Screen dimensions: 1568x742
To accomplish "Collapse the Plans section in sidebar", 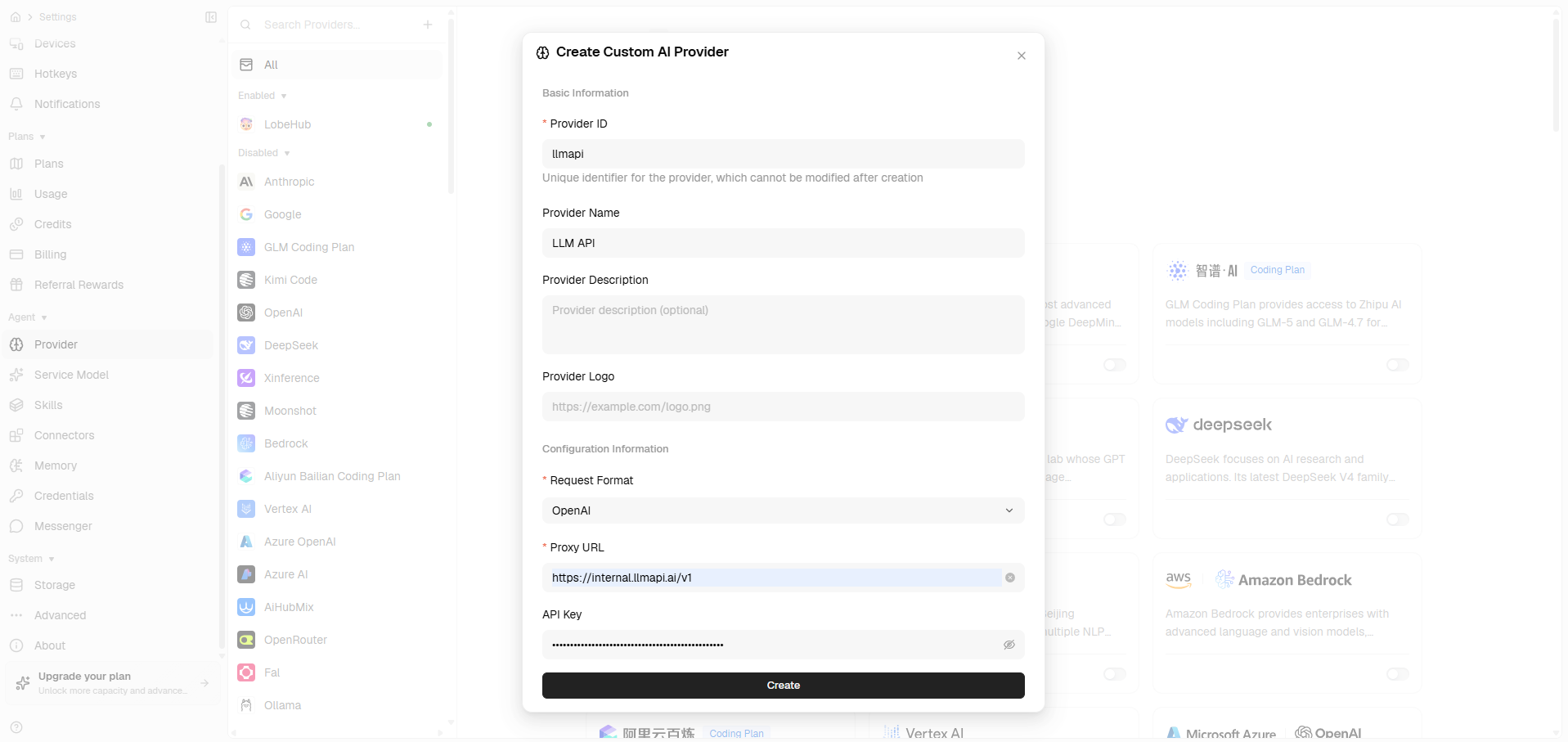I will [27, 137].
